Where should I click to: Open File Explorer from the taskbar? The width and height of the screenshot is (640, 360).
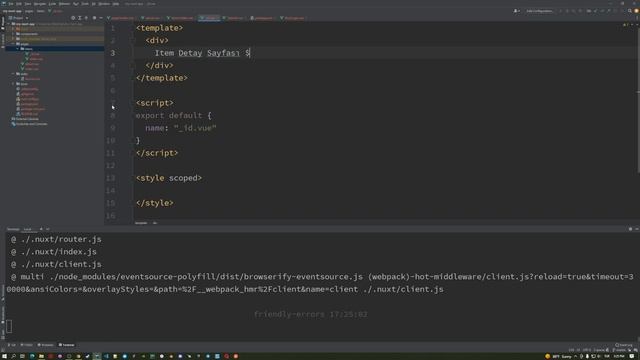point(41,356)
